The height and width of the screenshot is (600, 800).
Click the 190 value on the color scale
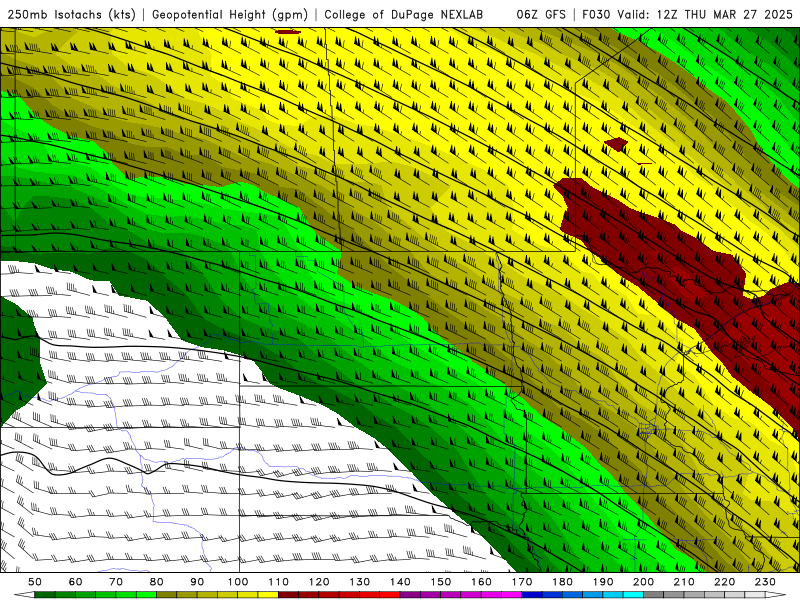[x=603, y=582]
